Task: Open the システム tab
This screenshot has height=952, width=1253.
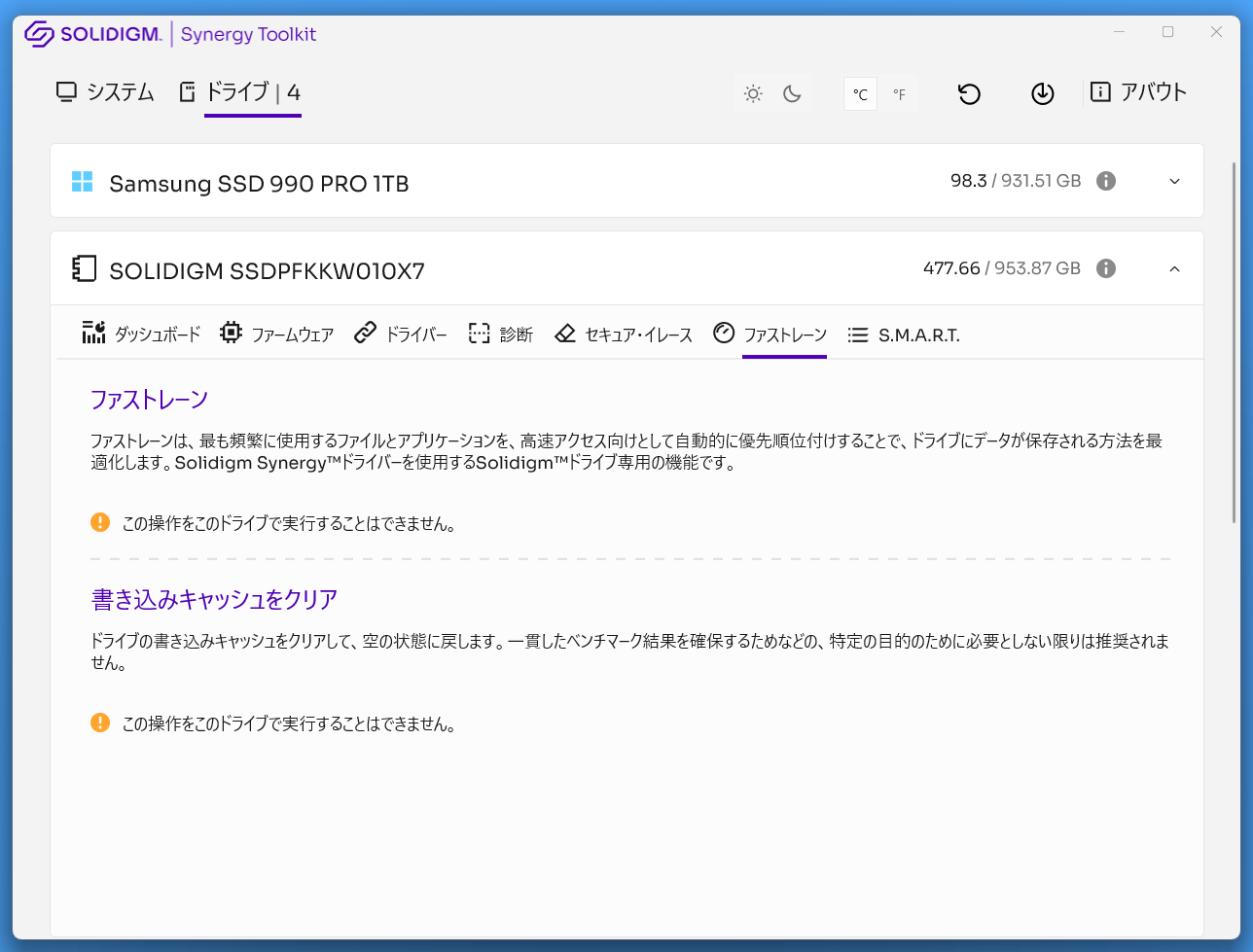Action: coord(105,92)
